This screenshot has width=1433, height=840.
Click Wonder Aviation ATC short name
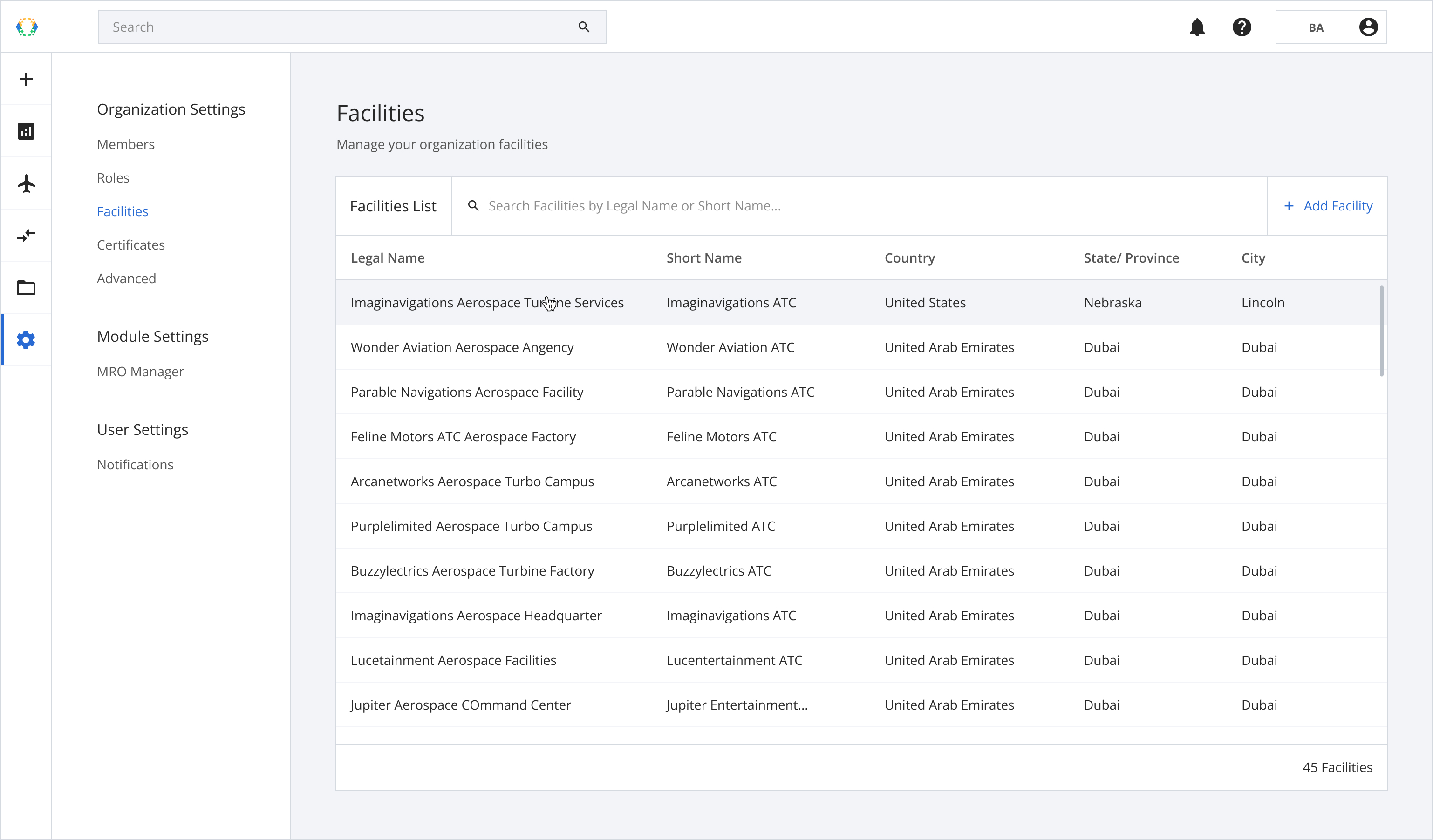(731, 347)
